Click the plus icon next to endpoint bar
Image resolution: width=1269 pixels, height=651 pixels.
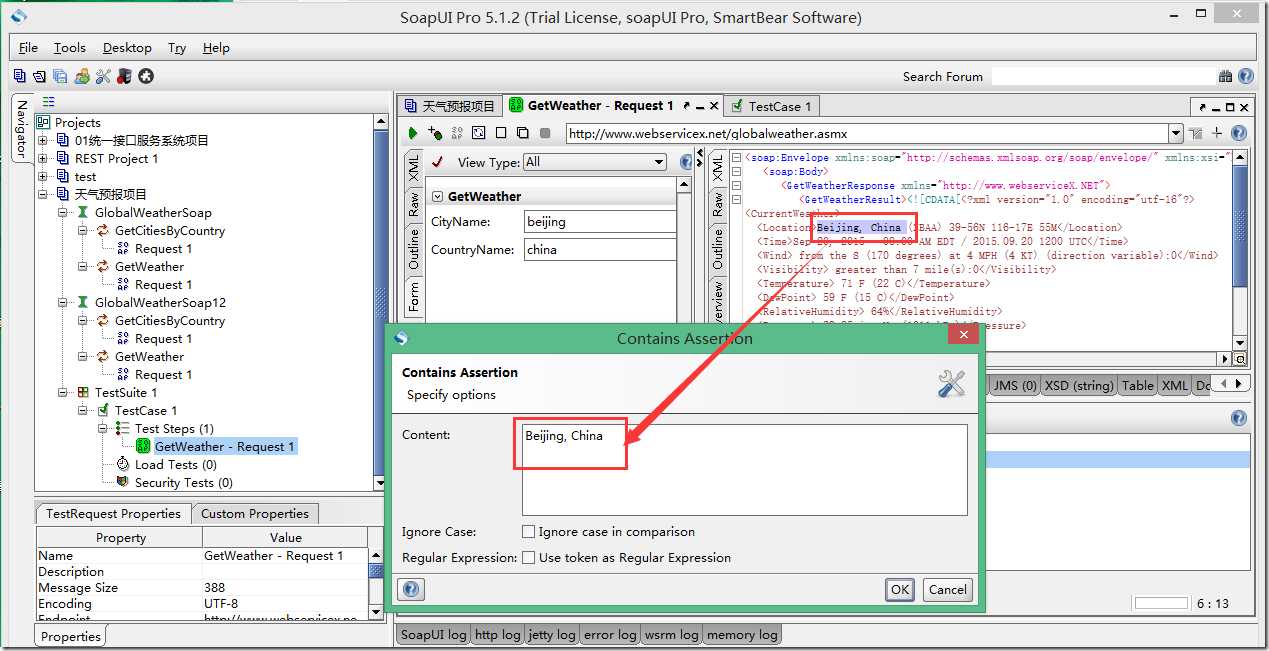click(1217, 133)
